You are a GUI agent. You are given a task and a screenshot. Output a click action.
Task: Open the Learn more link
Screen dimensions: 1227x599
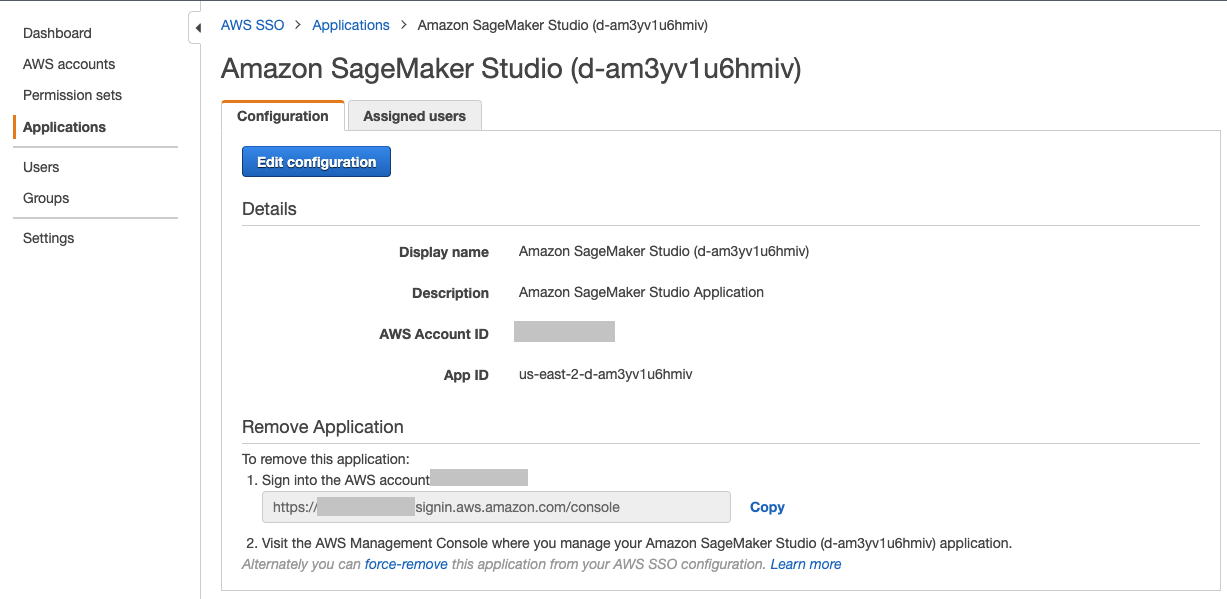pyautogui.click(x=805, y=564)
